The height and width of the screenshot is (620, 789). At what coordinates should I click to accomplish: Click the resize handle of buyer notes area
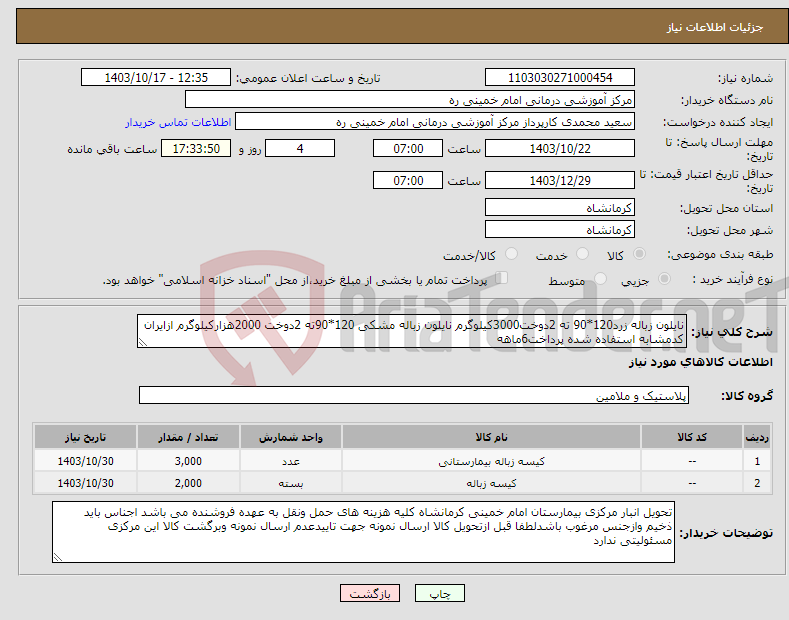pos(58,557)
